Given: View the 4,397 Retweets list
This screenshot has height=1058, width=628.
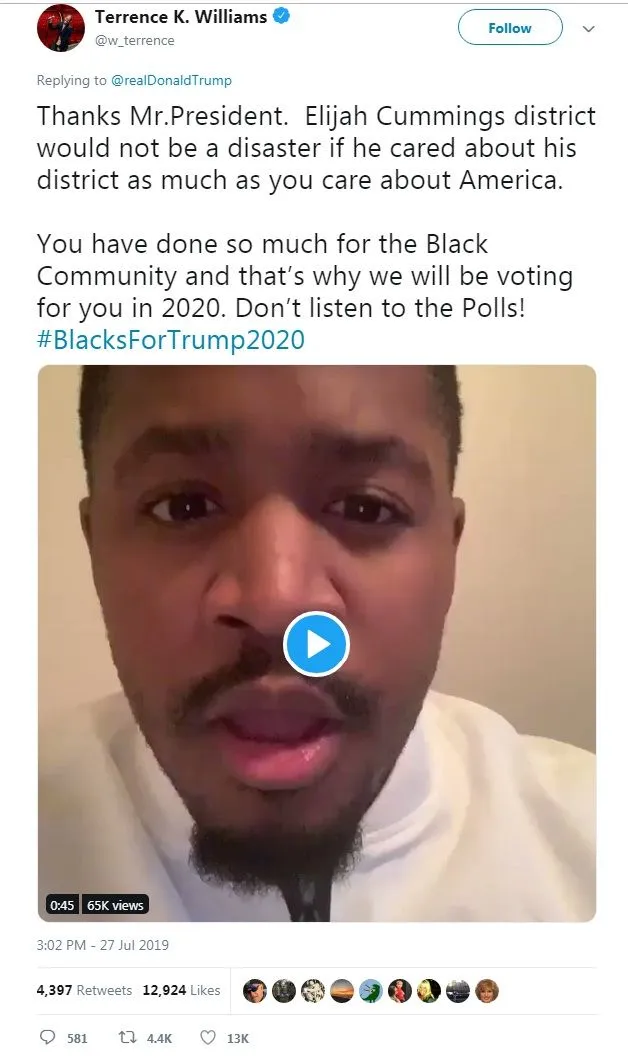Looking at the screenshot, I should [84, 990].
